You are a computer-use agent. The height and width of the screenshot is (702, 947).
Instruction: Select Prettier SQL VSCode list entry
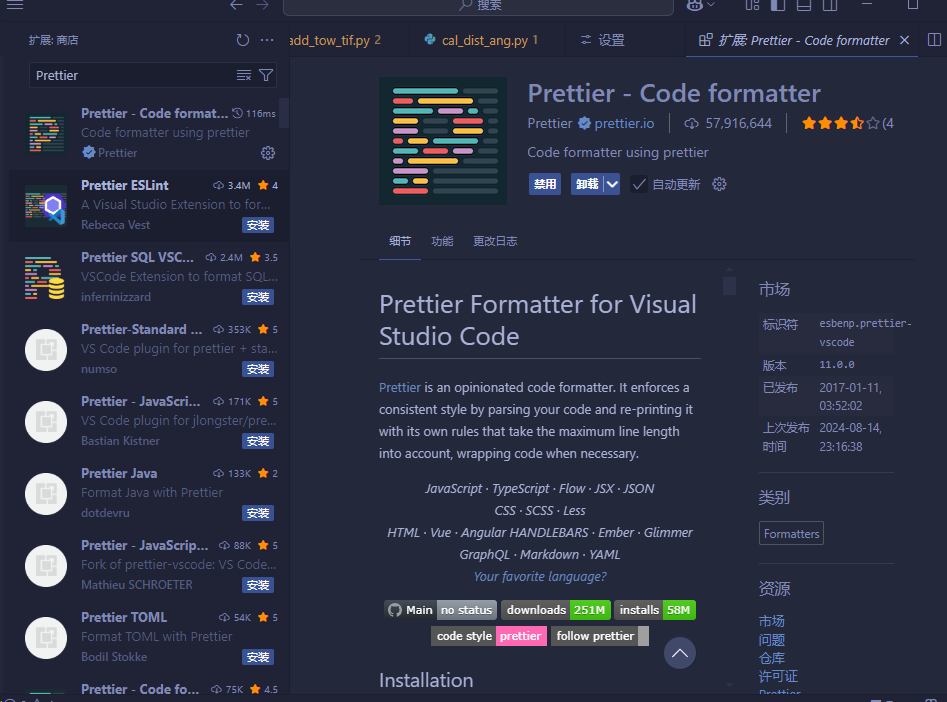[x=149, y=277]
